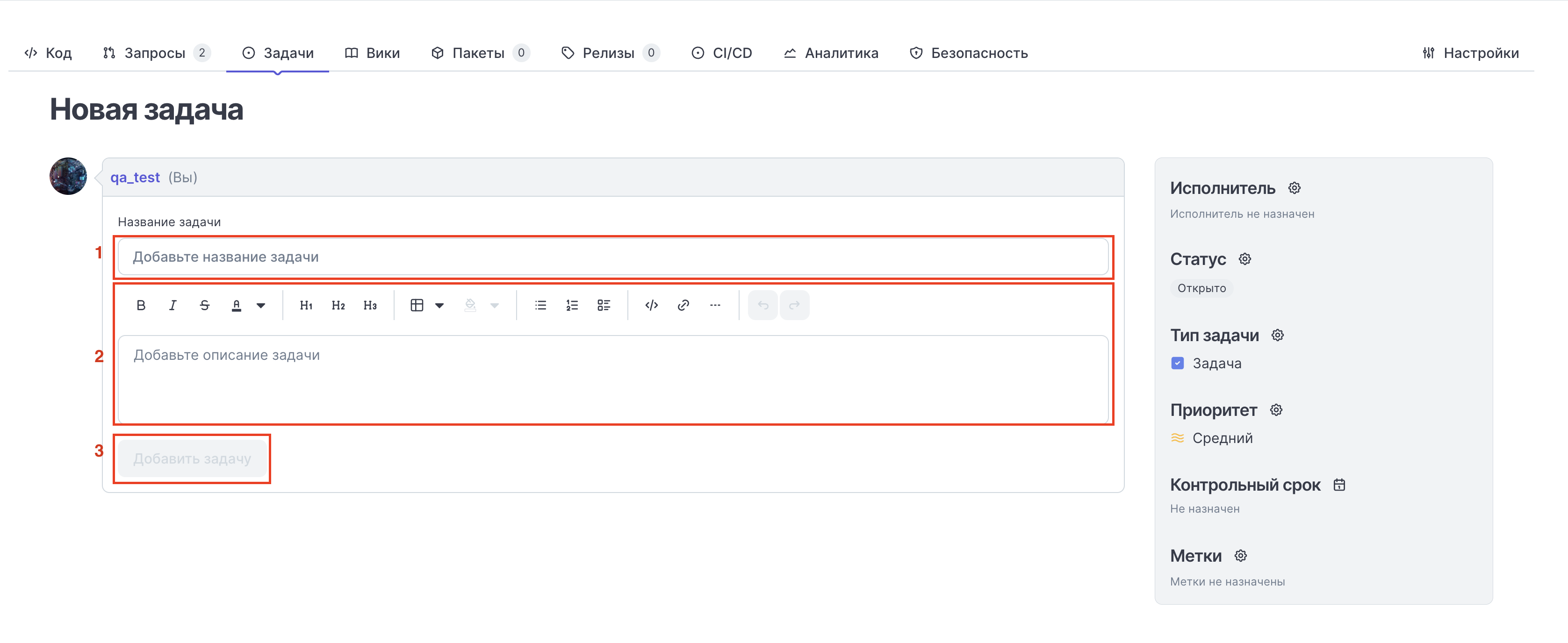Open priority gear next to Приоритет
The image size is (1568, 643).
click(x=1276, y=410)
